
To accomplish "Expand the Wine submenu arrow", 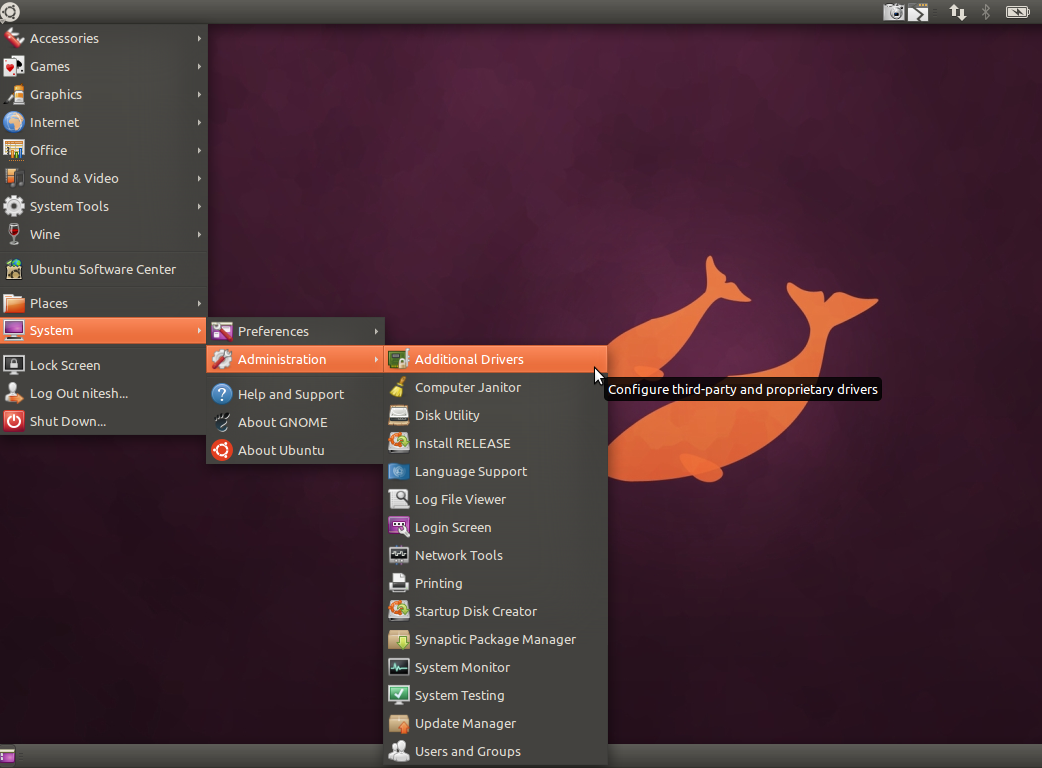I will 199,234.
